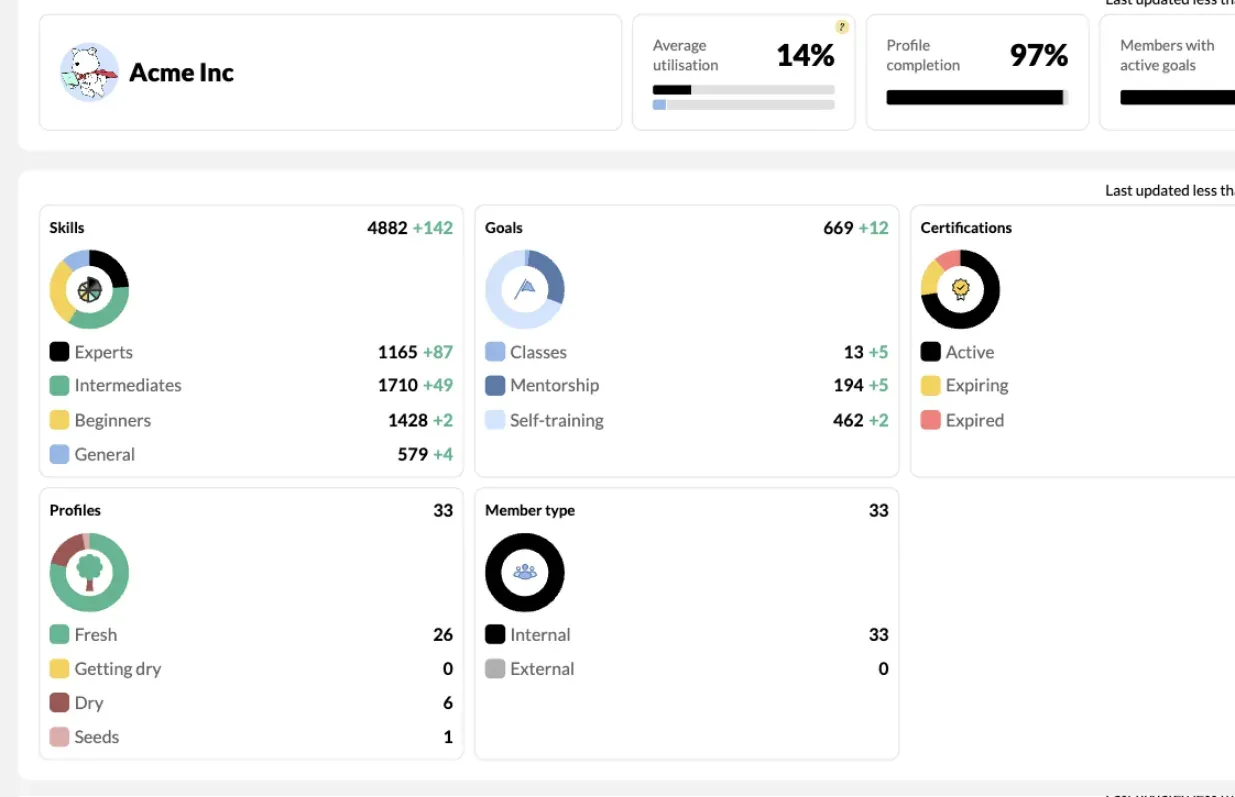Screen dimensions: 1235x797
Task: Select the black Experts color swatch
Action: pos(59,352)
